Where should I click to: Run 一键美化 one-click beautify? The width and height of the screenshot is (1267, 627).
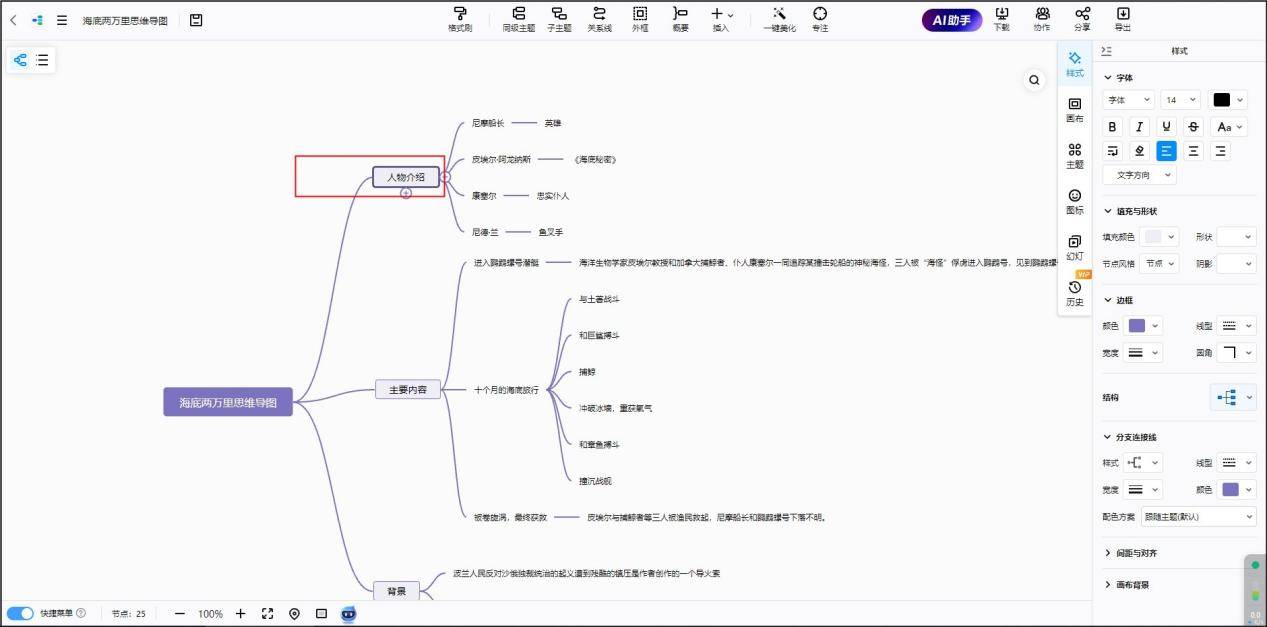click(x=779, y=19)
